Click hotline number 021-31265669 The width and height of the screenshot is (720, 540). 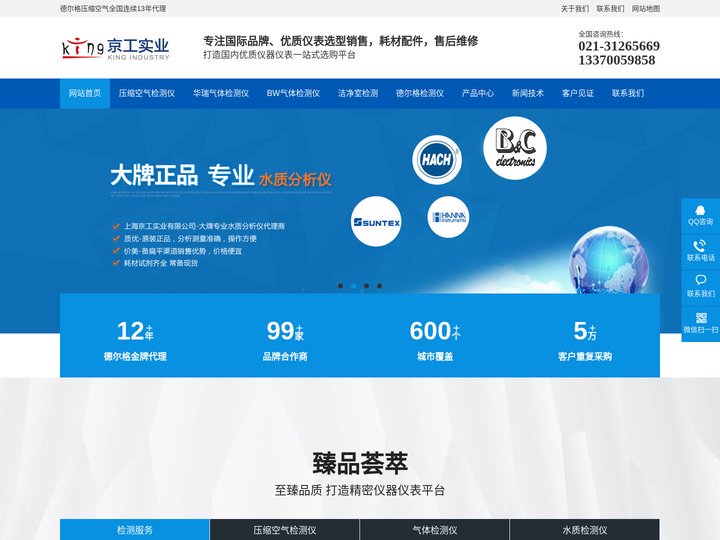click(619, 46)
